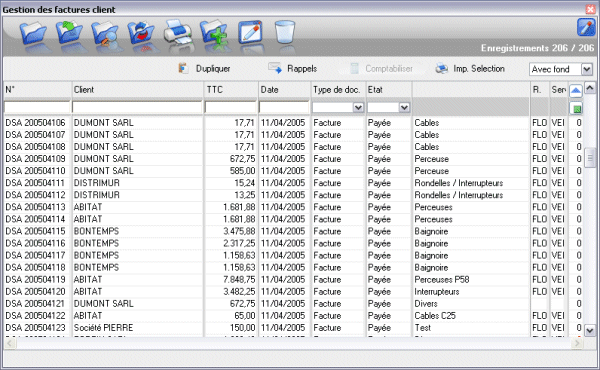Click amount 13,25 in the TTC column

245,195
